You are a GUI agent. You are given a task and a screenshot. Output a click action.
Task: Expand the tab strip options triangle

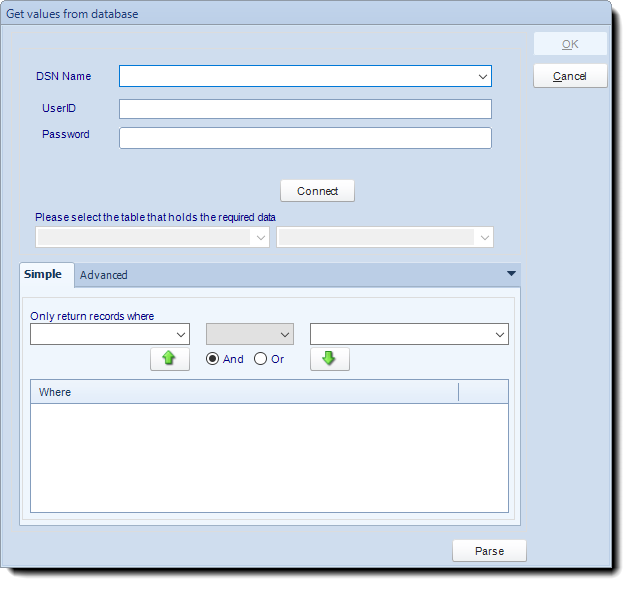tap(511, 273)
